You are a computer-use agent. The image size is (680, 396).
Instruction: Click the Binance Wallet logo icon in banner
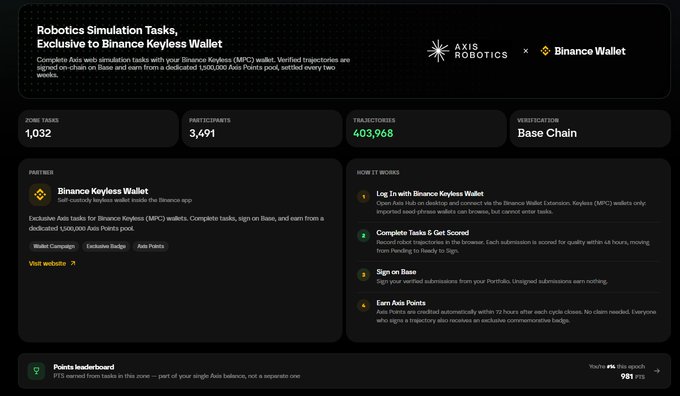point(545,51)
